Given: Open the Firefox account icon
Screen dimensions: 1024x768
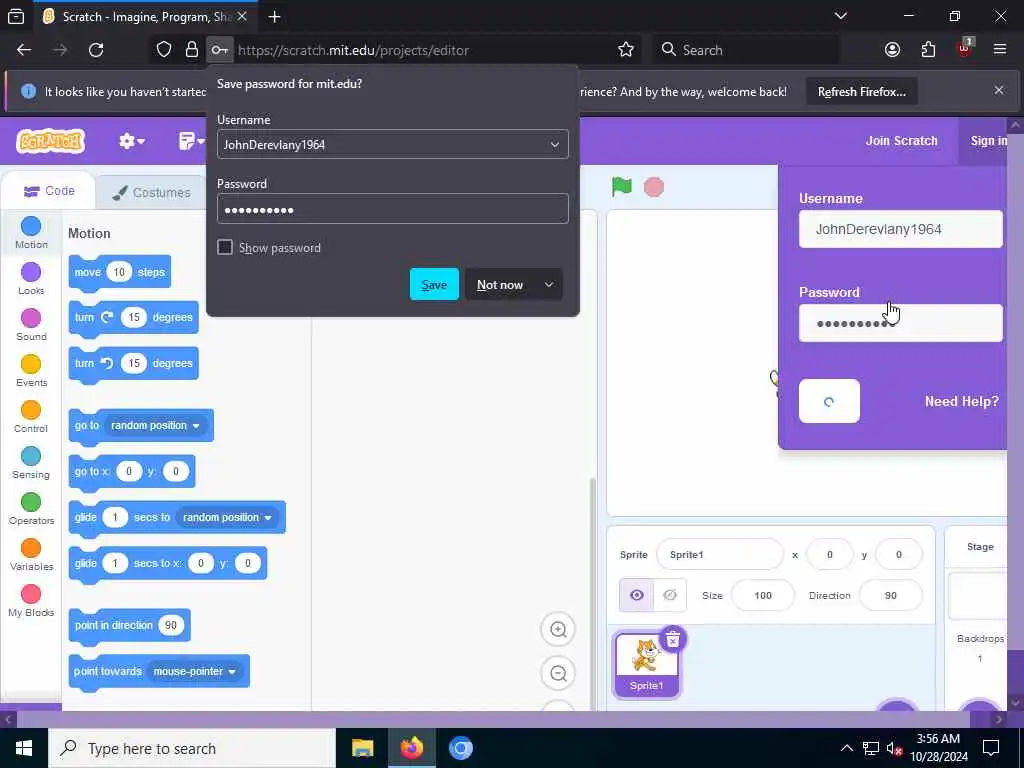Looking at the screenshot, I should click(892, 50).
